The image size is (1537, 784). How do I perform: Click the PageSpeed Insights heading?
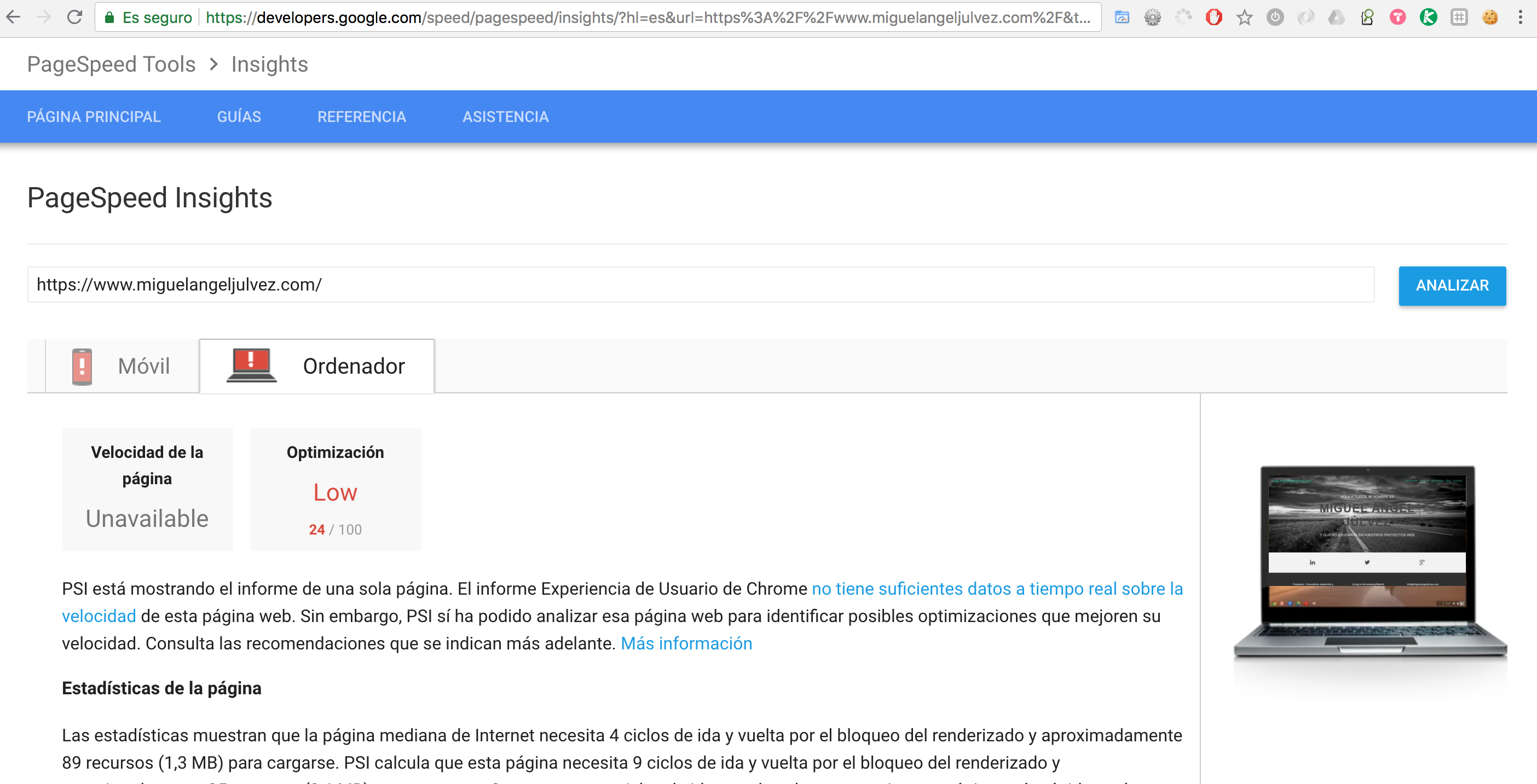click(x=150, y=198)
